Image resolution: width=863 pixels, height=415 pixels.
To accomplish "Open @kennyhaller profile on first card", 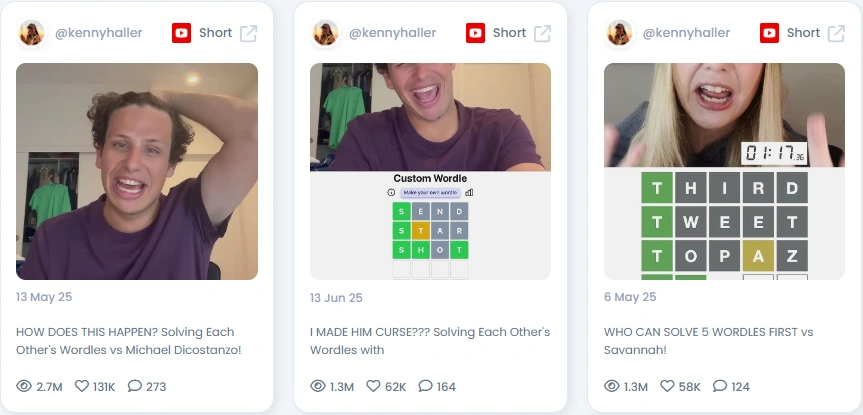I will coord(99,33).
